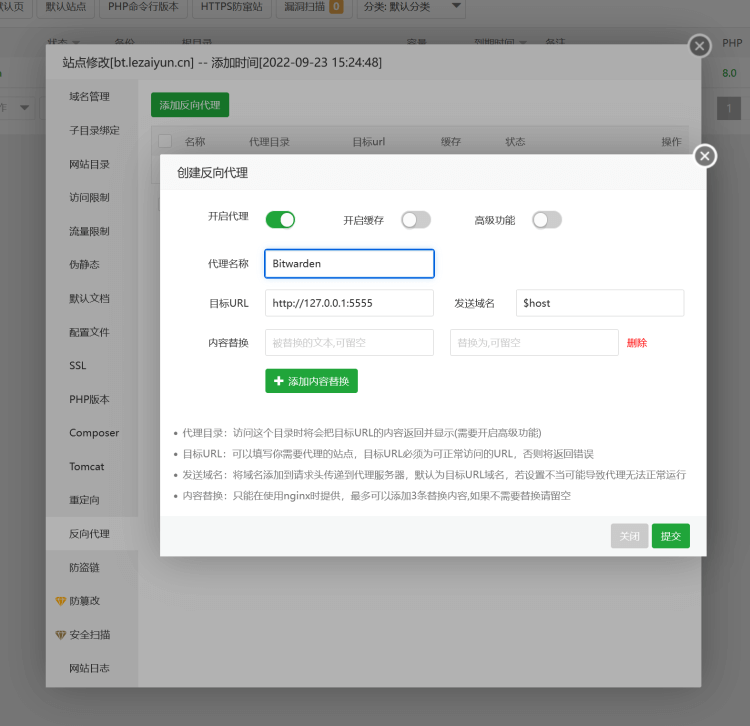Open the Tomcat tab
The image size is (750, 726).
coord(87,467)
